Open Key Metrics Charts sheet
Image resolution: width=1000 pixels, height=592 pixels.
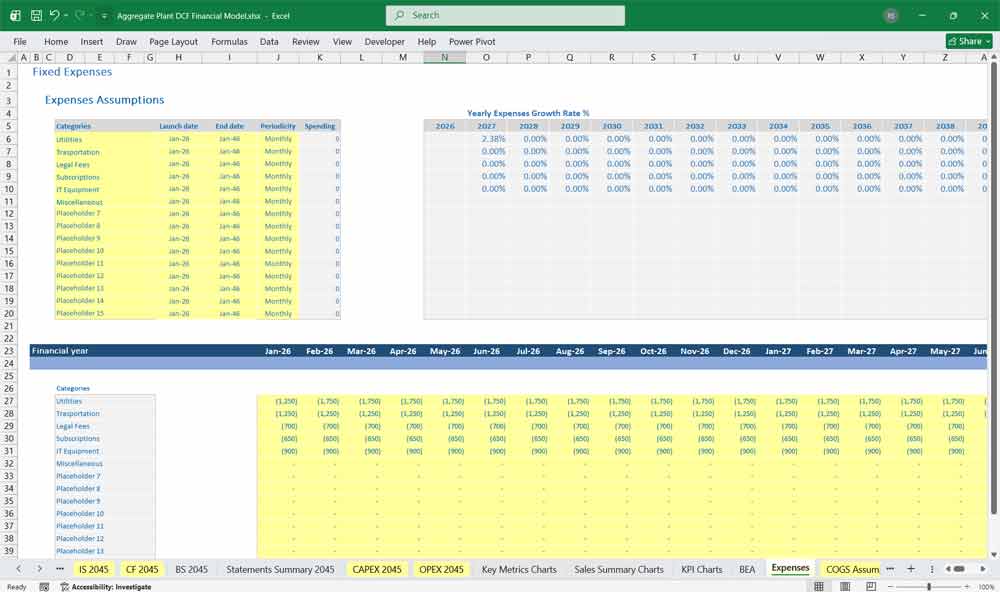tap(519, 569)
